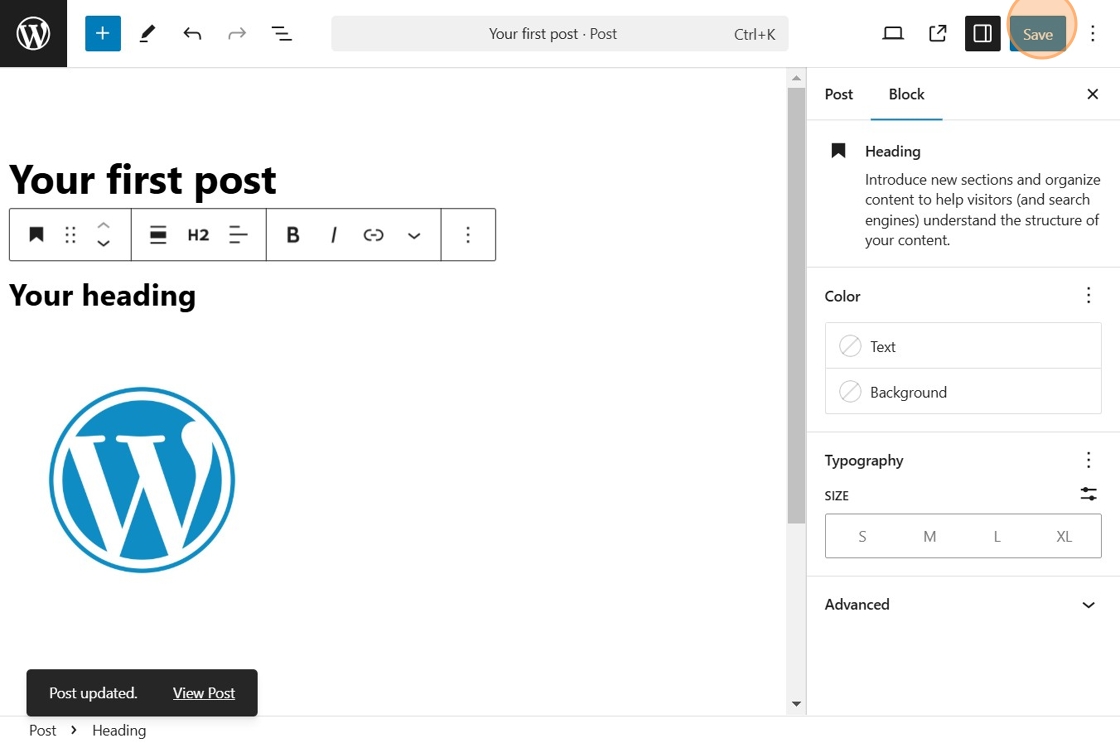Toggle the Settings sidebar panel

click(x=982, y=34)
